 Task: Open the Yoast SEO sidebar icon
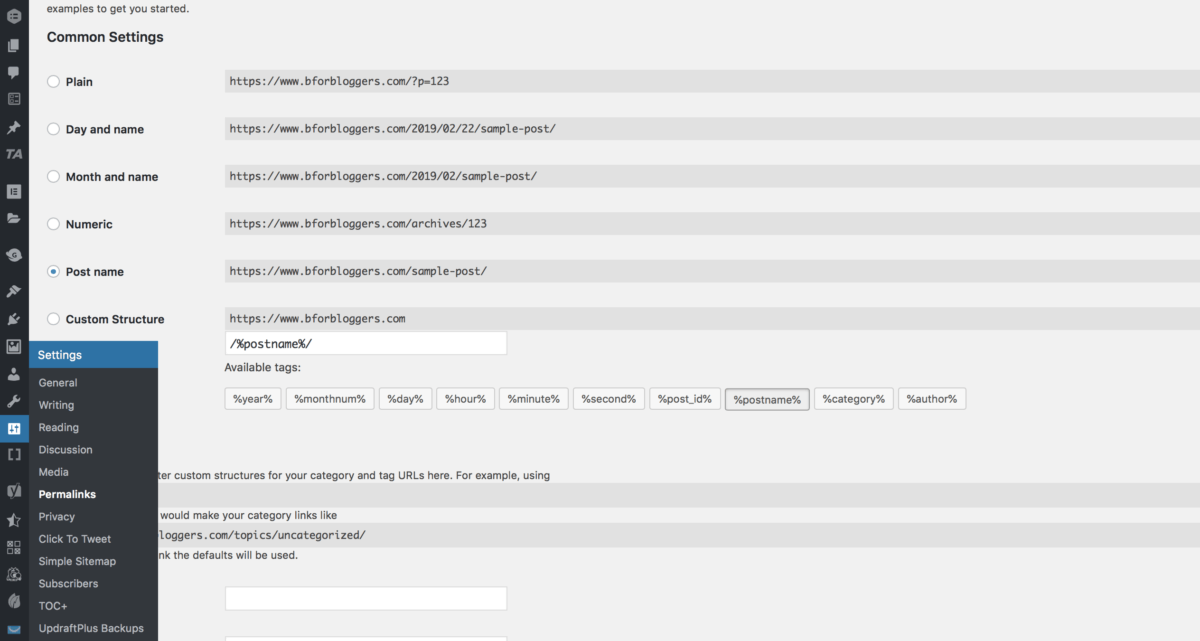(x=14, y=492)
